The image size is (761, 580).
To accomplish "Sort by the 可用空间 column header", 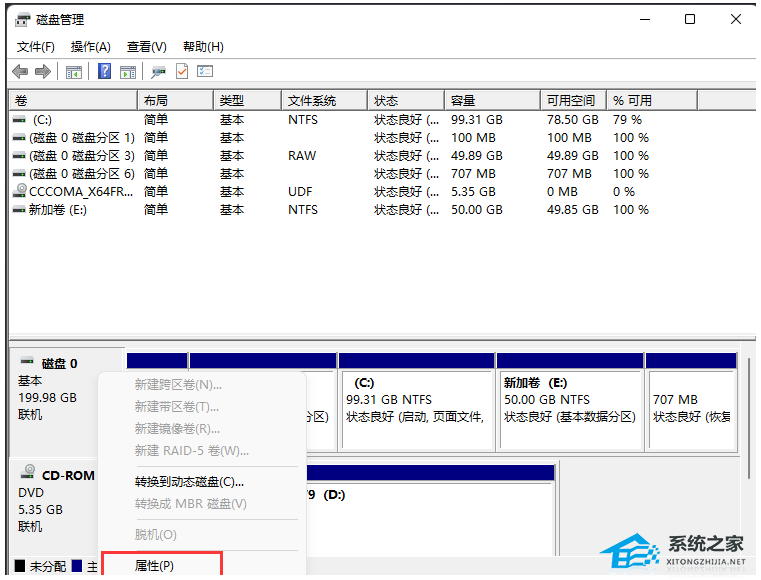I will 573,100.
